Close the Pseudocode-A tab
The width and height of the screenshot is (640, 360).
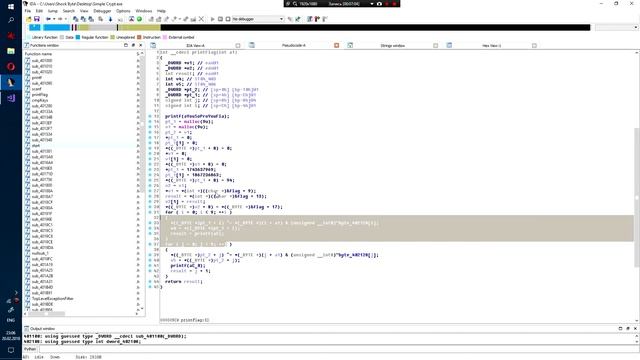click(336, 46)
